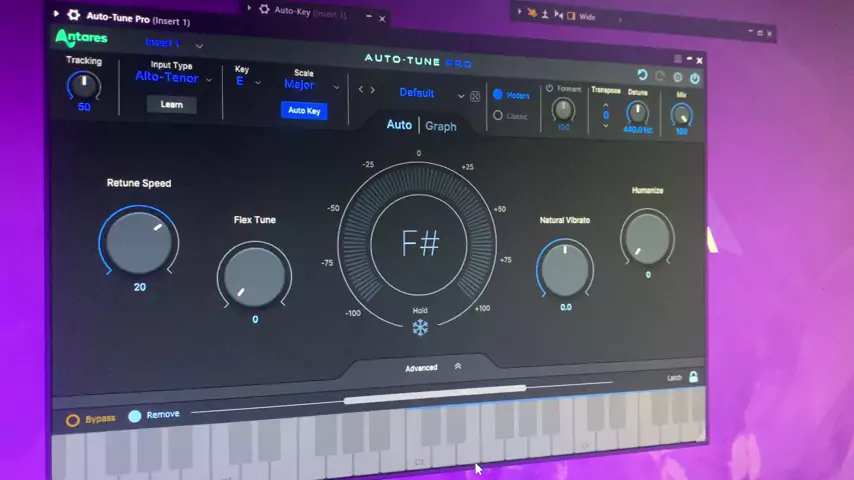The width and height of the screenshot is (854, 480).
Task: Adjust the Detune knob
Action: [x=637, y=113]
